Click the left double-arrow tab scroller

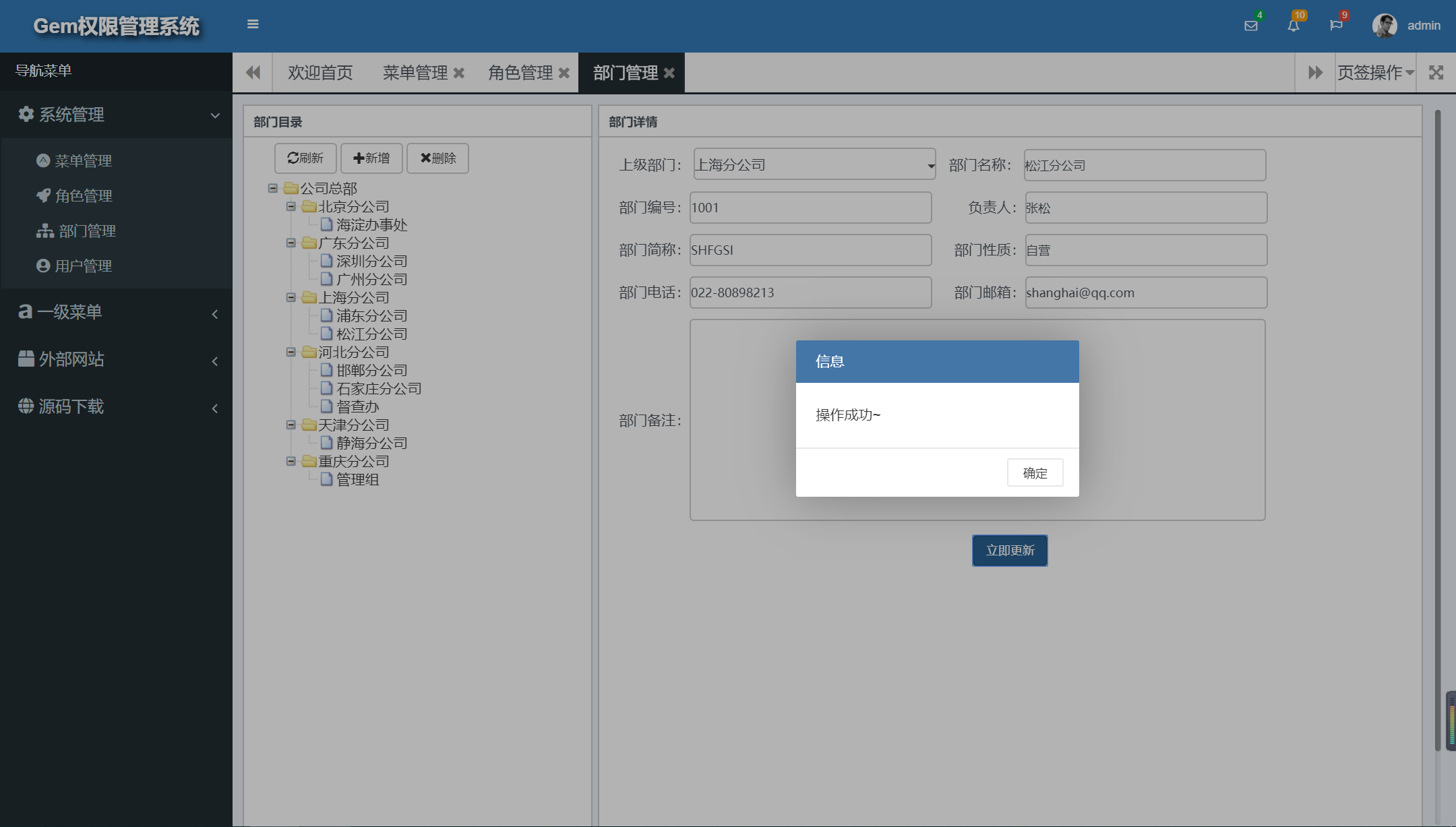pos(253,72)
